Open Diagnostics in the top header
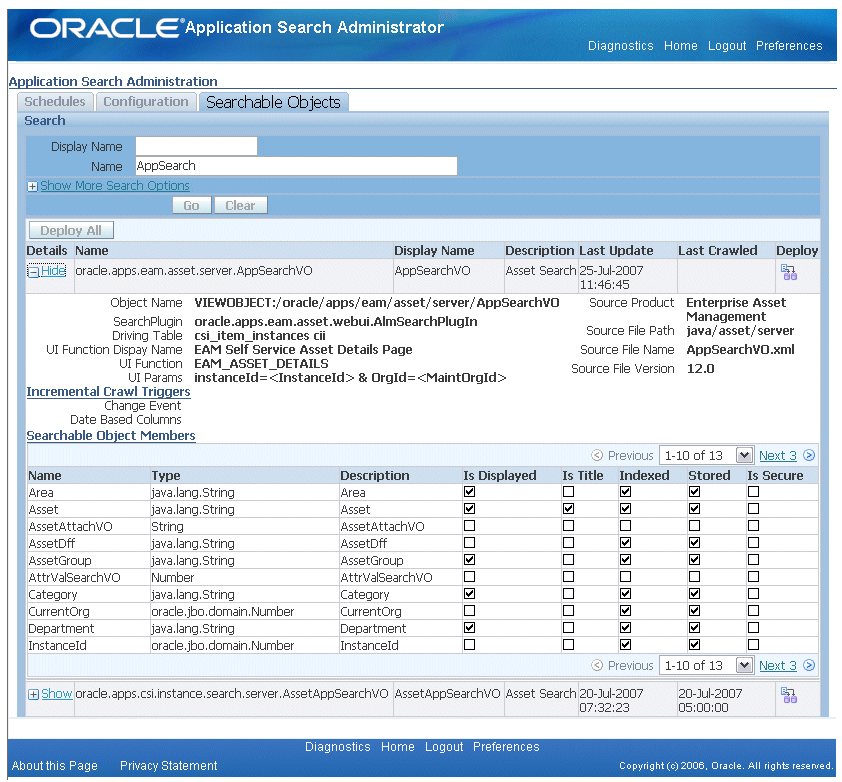The image size is (842, 782). 620,46
